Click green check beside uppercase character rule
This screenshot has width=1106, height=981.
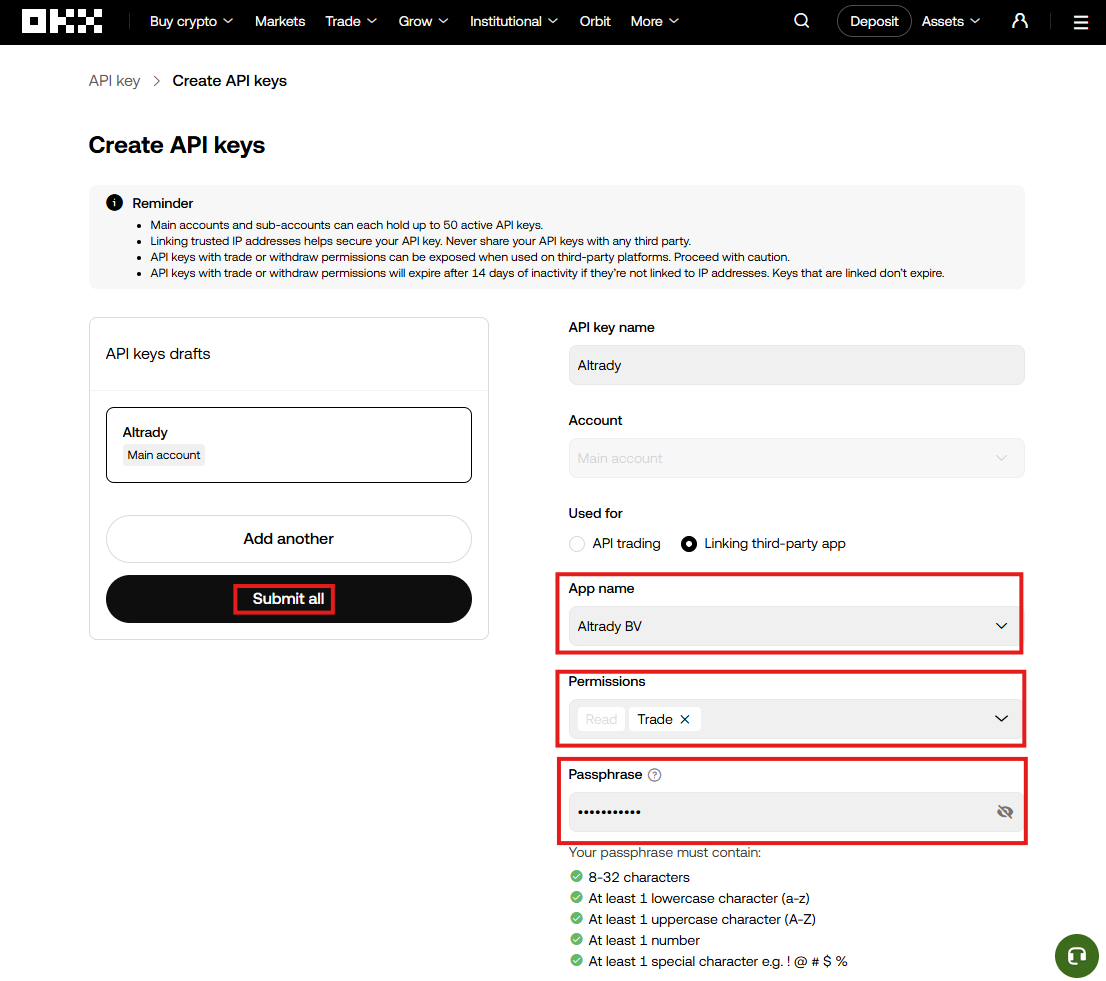(x=576, y=919)
